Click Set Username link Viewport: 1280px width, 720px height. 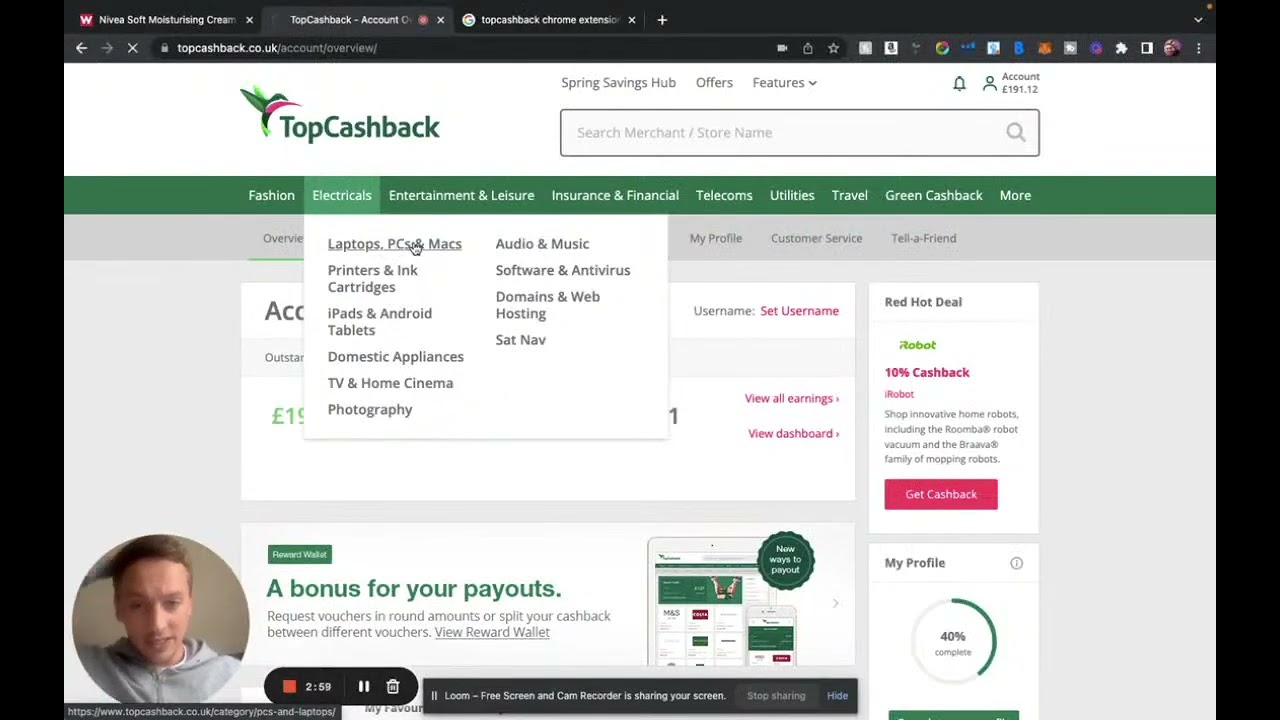pyautogui.click(x=799, y=311)
